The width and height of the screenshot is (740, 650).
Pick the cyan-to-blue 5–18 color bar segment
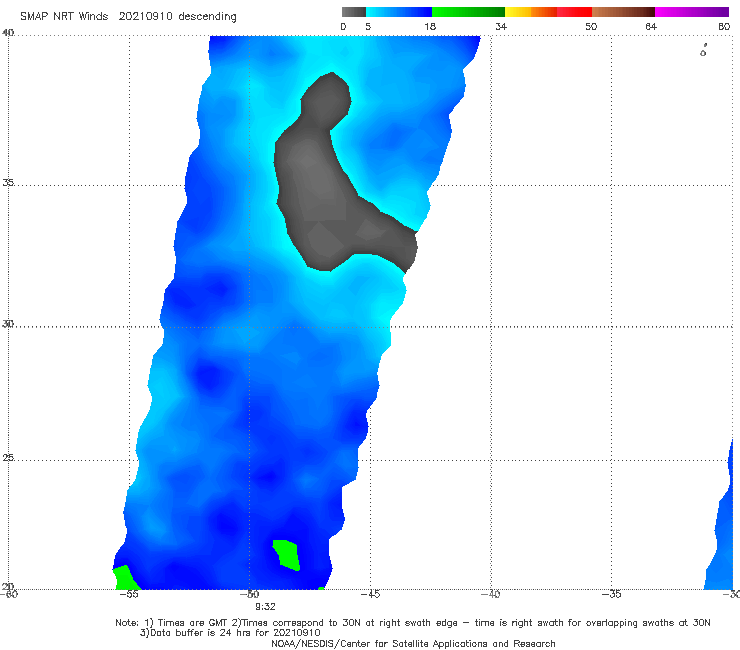point(399,12)
